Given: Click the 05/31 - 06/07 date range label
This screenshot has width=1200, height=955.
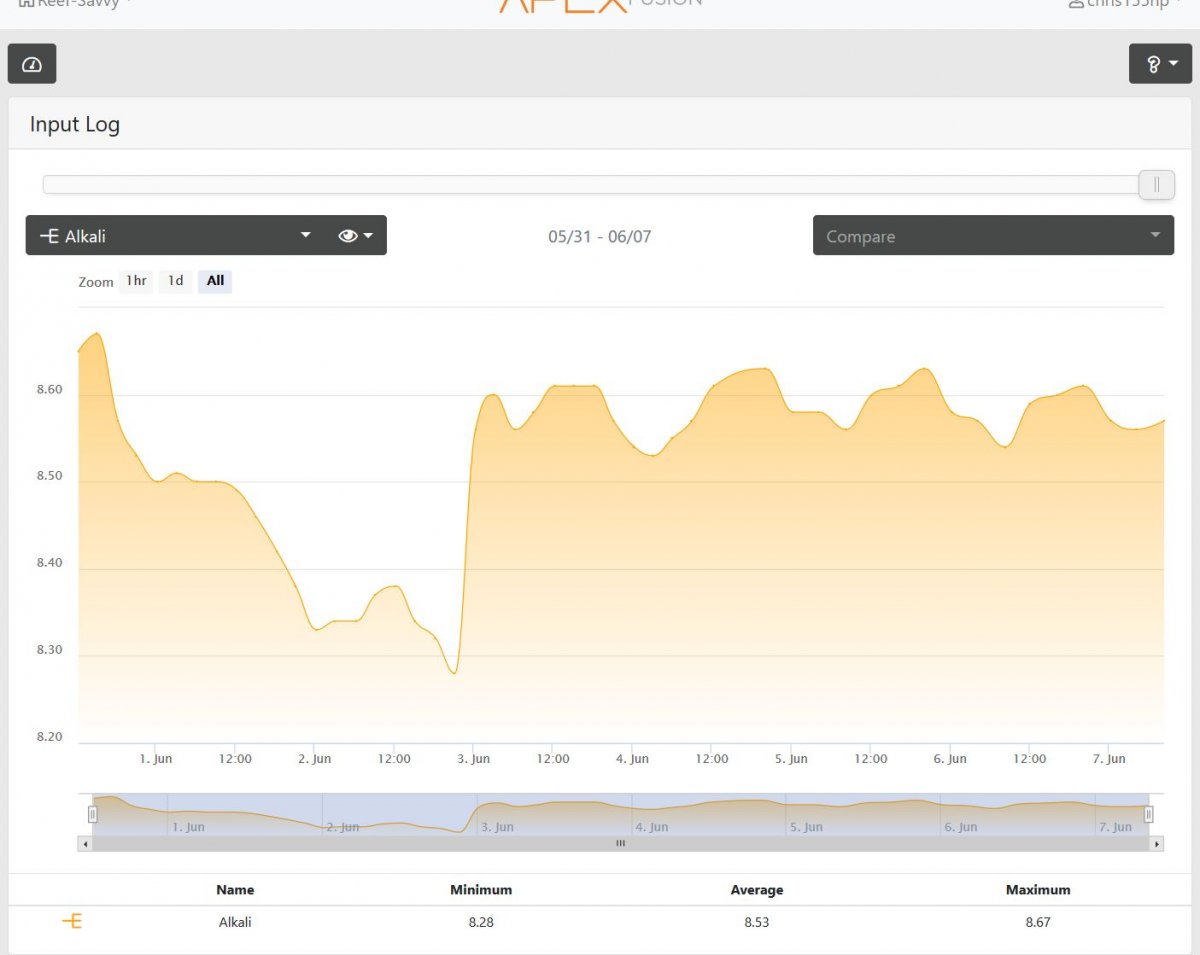Looking at the screenshot, I should point(600,237).
